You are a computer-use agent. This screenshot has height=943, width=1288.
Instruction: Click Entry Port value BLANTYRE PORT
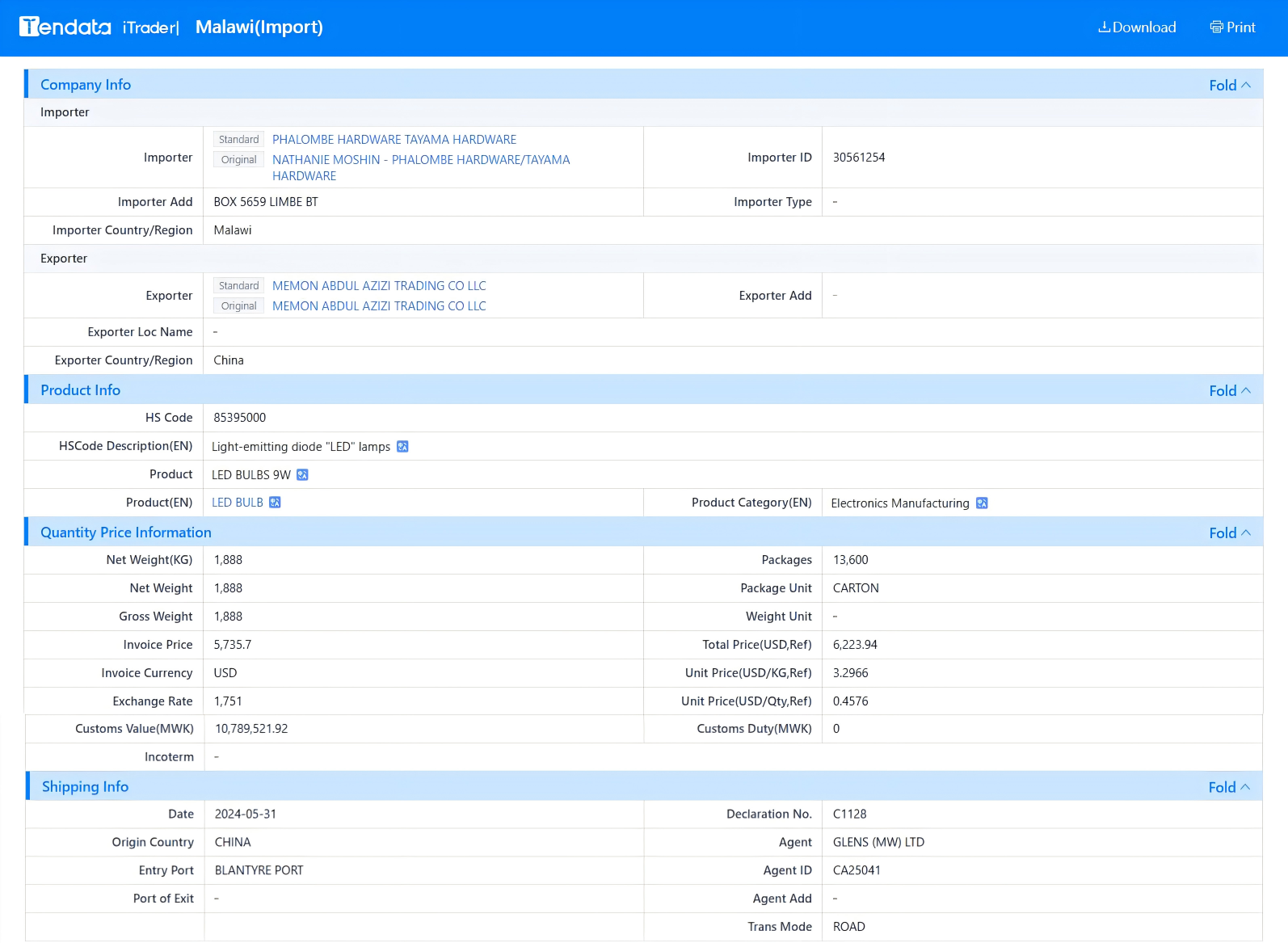[259, 871]
